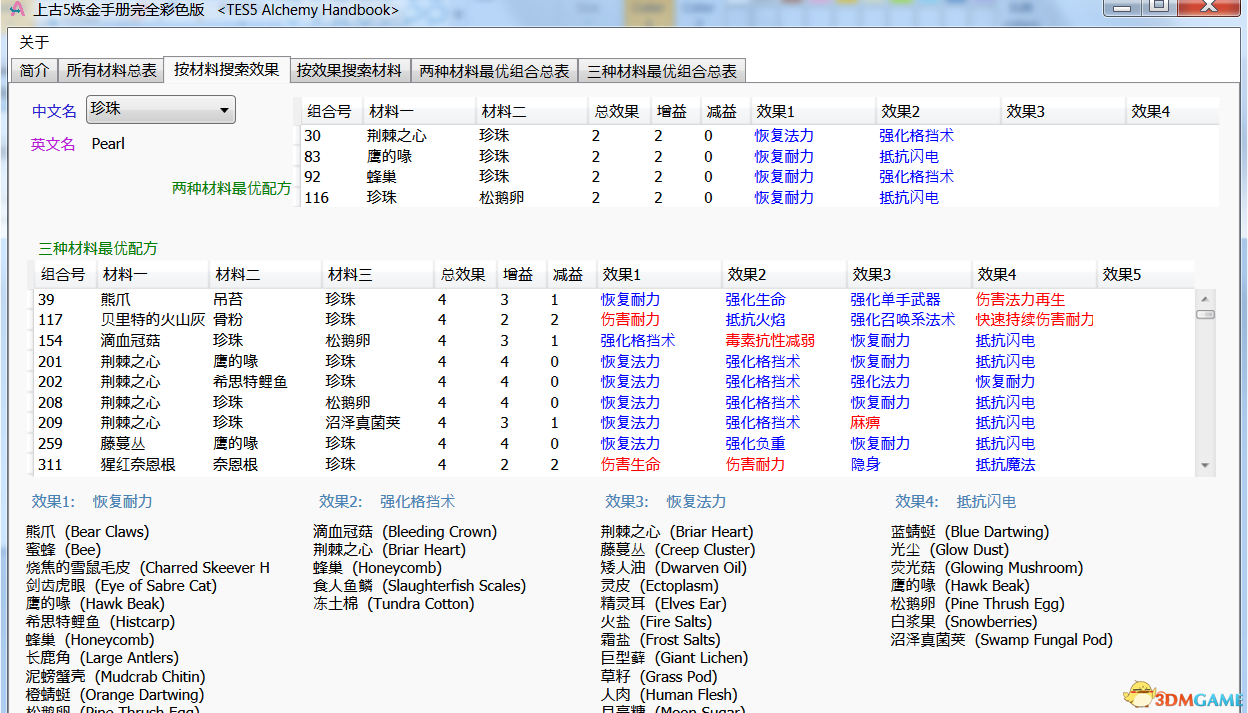Click 蜜蜂 (Bee) in effect 1 list

coord(64,550)
